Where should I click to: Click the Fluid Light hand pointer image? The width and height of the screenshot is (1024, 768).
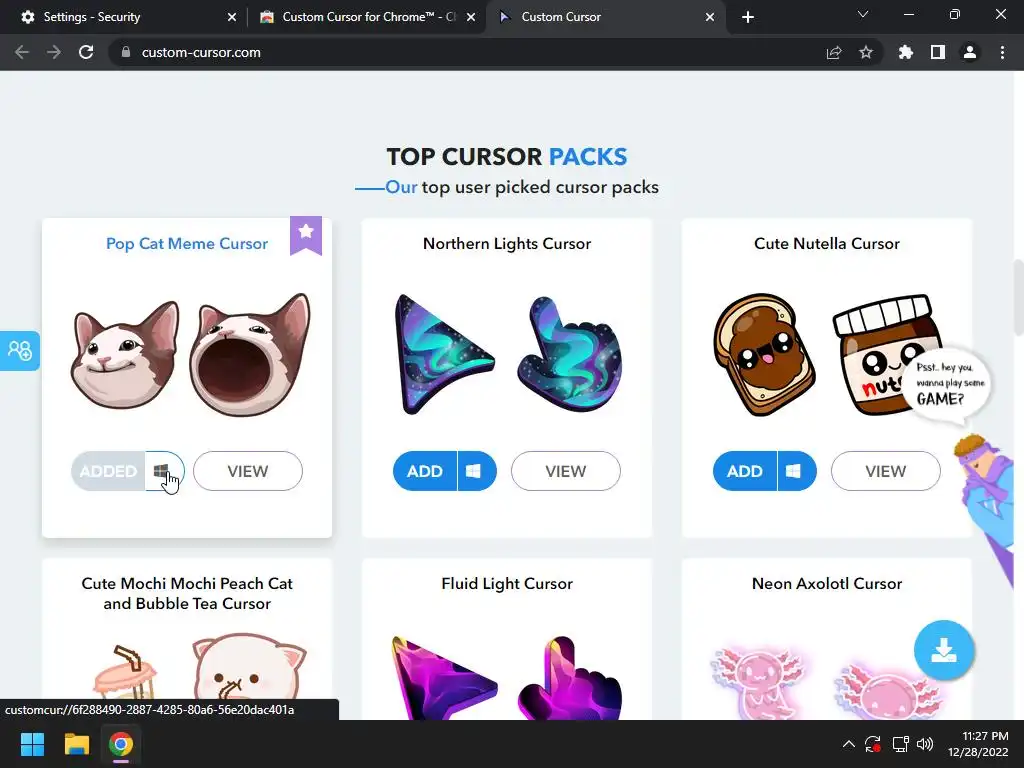point(569,678)
